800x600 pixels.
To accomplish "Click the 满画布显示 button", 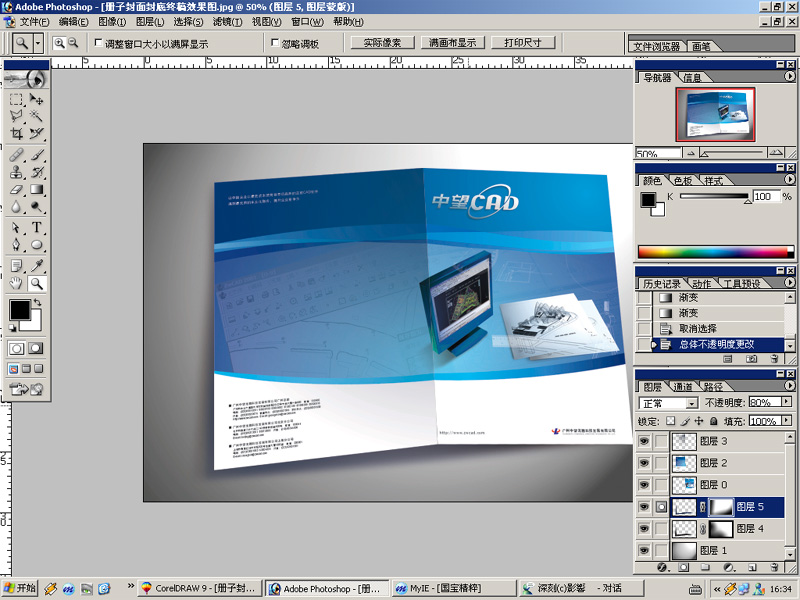I will click(x=453, y=43).
